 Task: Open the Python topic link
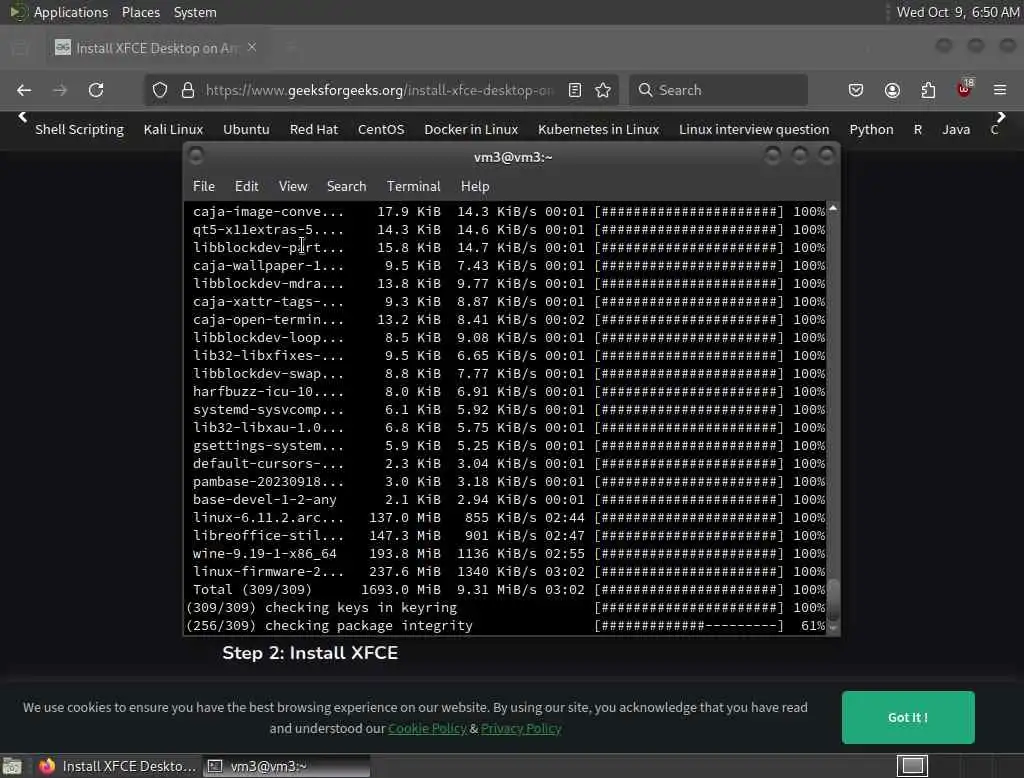pos(871,129)
